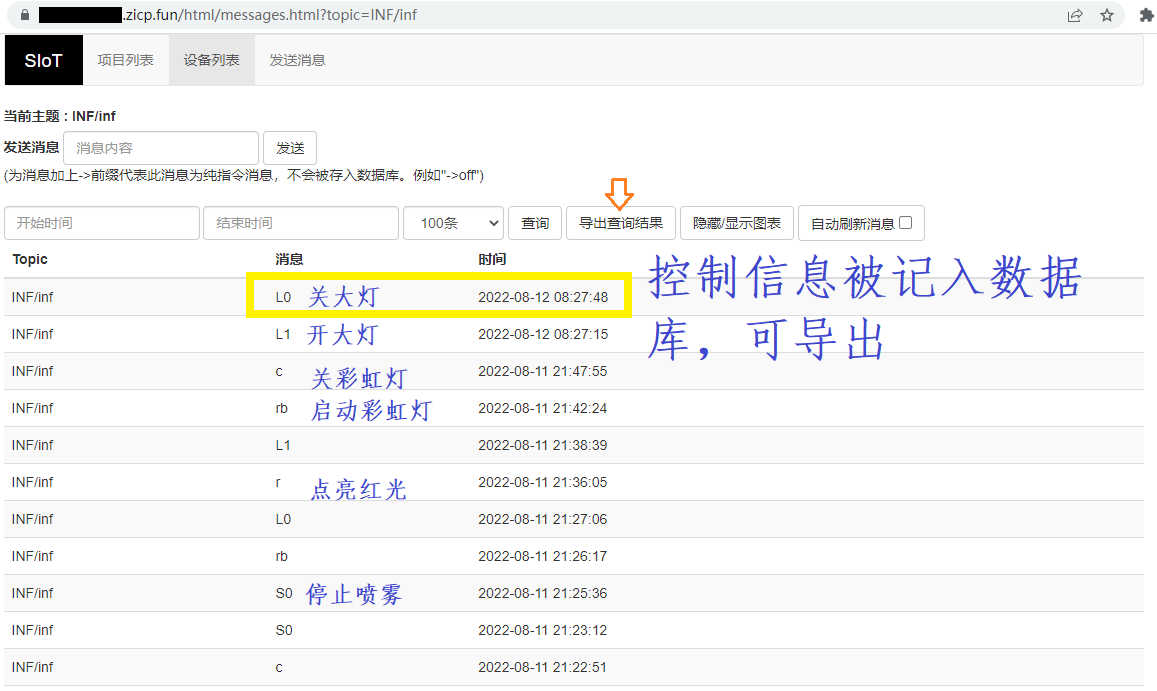
Task: Focus the 消息内容 input field
Action: coord(161,148)
